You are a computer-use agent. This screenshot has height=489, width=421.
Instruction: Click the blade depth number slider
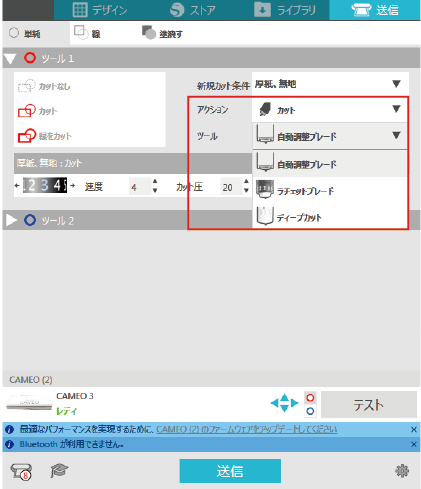click(x=45, y=185)
